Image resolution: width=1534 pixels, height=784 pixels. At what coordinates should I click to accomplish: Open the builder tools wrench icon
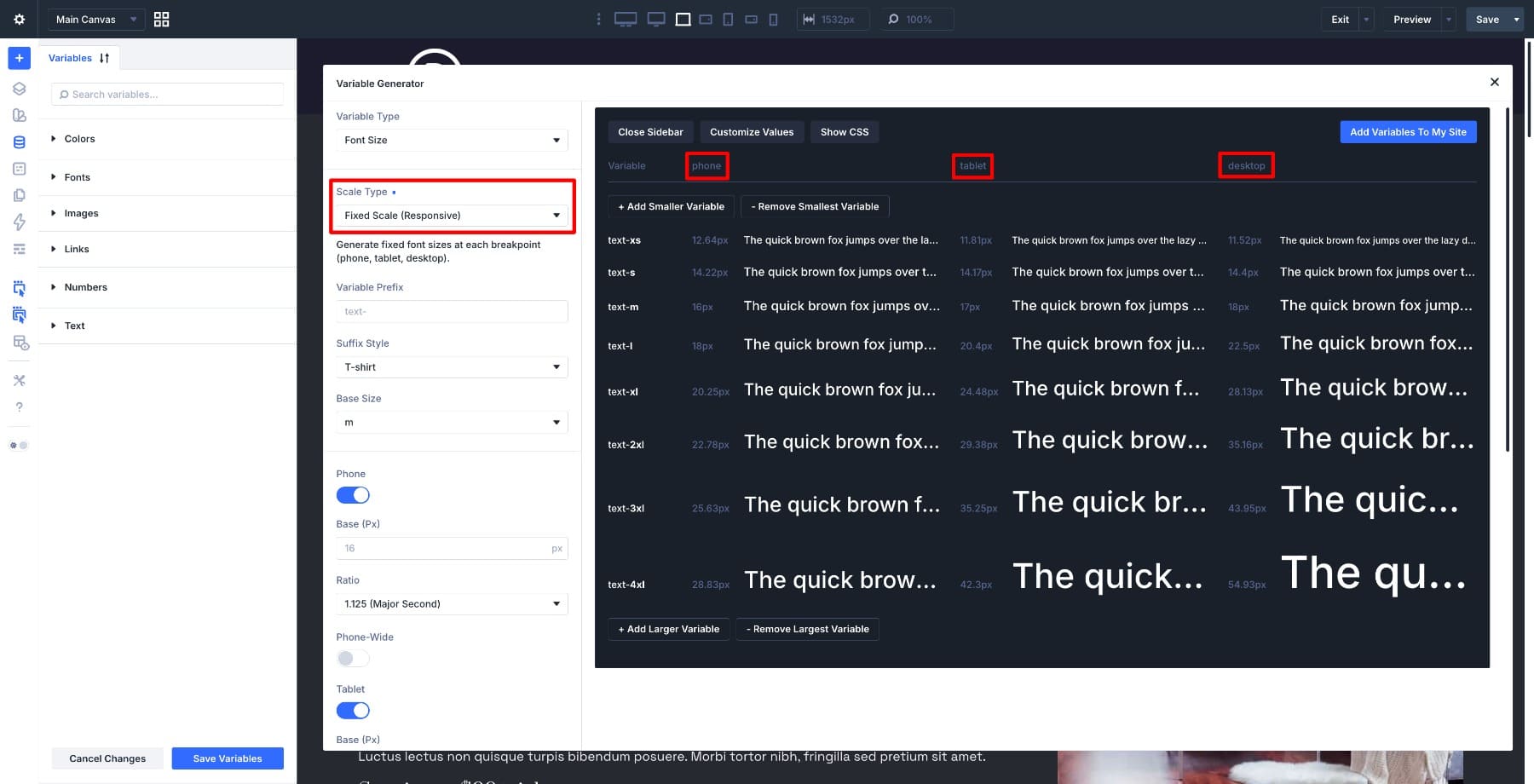click(x=19, y=380)
